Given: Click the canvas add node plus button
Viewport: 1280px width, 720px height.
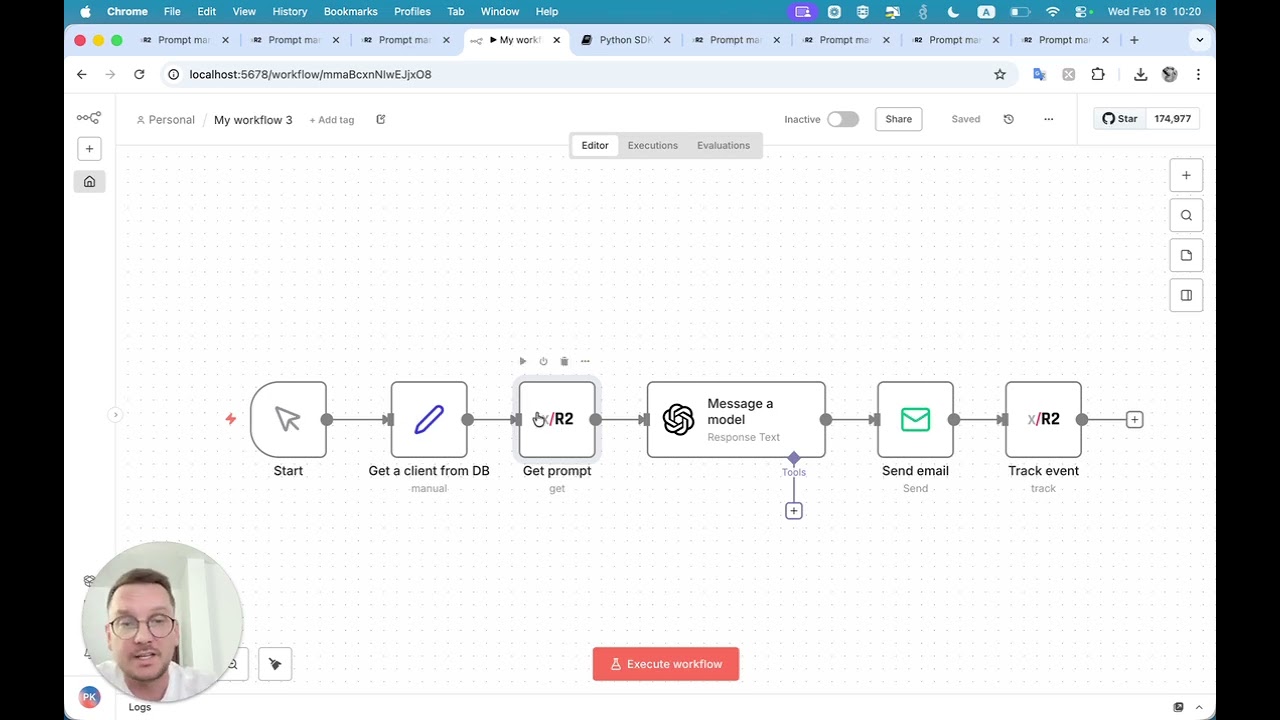Looking at the screenshot, I should tap(1186, 175).
